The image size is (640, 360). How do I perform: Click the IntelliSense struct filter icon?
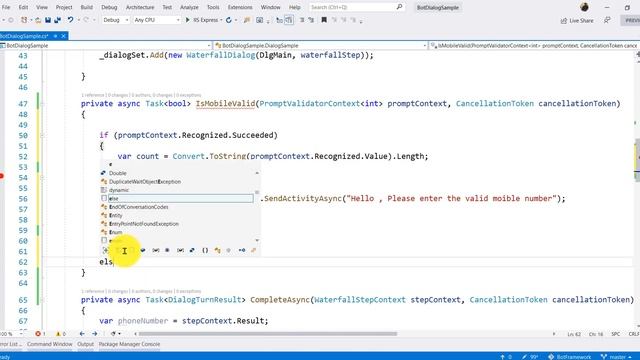point(192,250)
